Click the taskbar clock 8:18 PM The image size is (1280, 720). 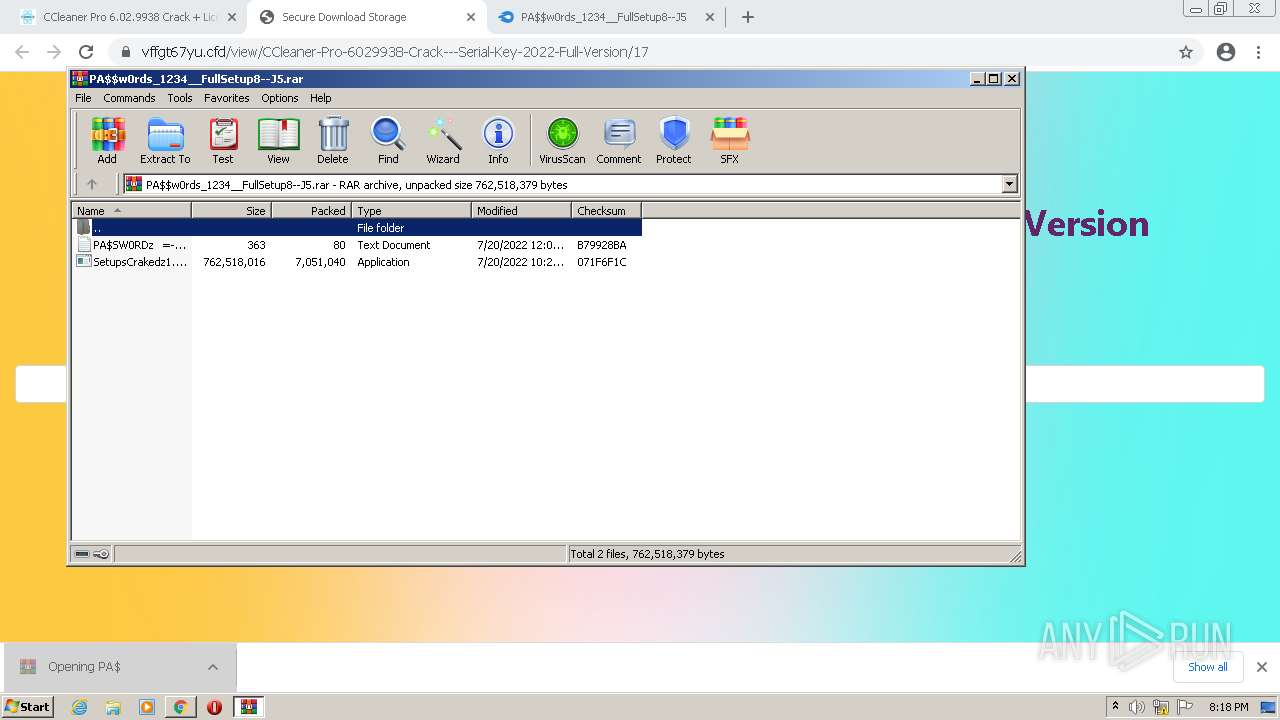pyautogui.click(x=1228, y=707)
